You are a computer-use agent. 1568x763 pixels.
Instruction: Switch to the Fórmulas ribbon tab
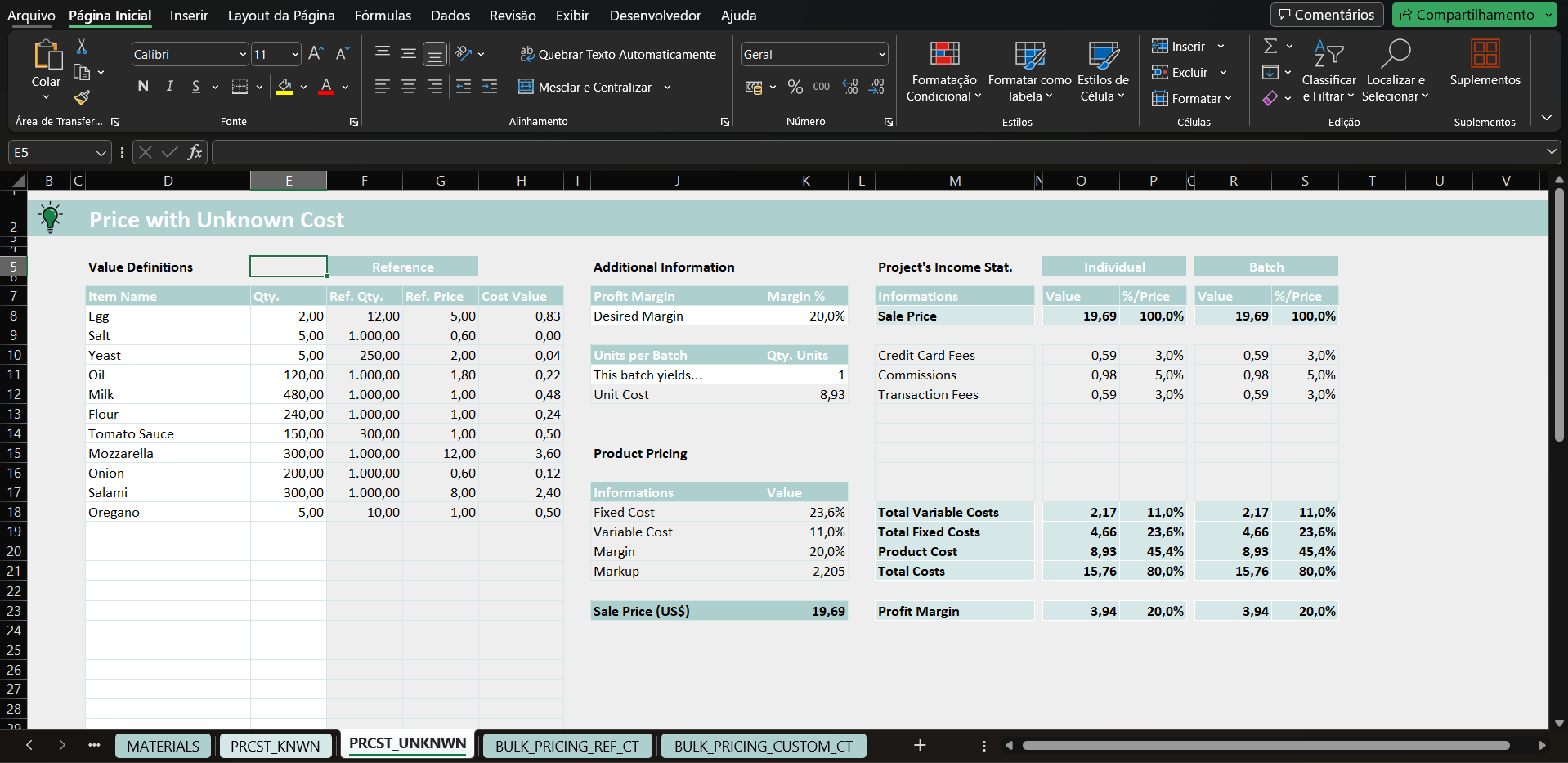[382, 16]
